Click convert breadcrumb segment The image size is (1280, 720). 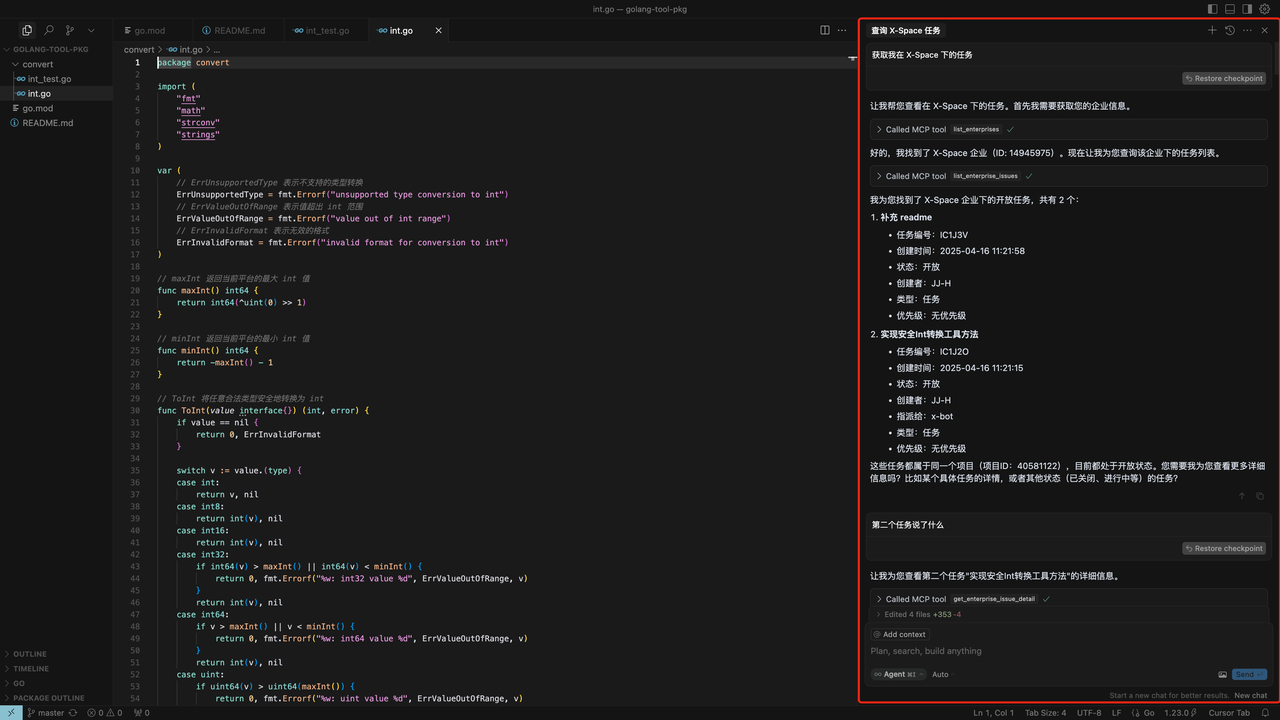[x=139, y=49]
